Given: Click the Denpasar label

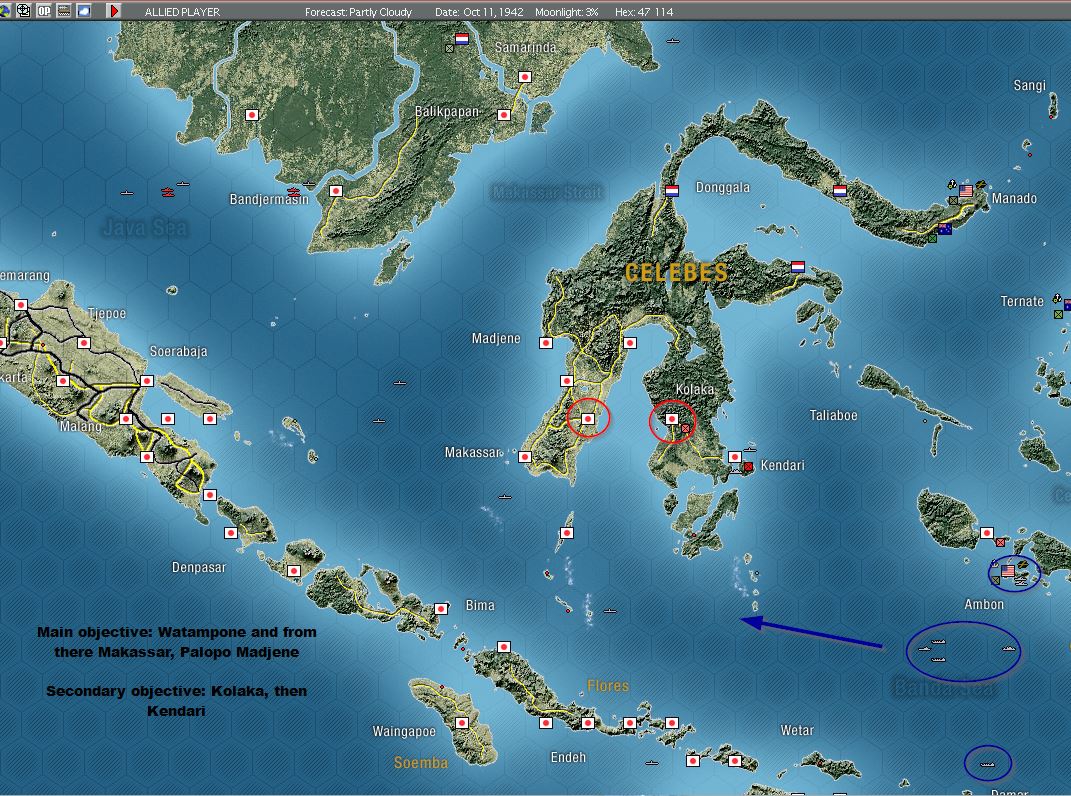Looking at the screenshot, I should click(199, 568).
